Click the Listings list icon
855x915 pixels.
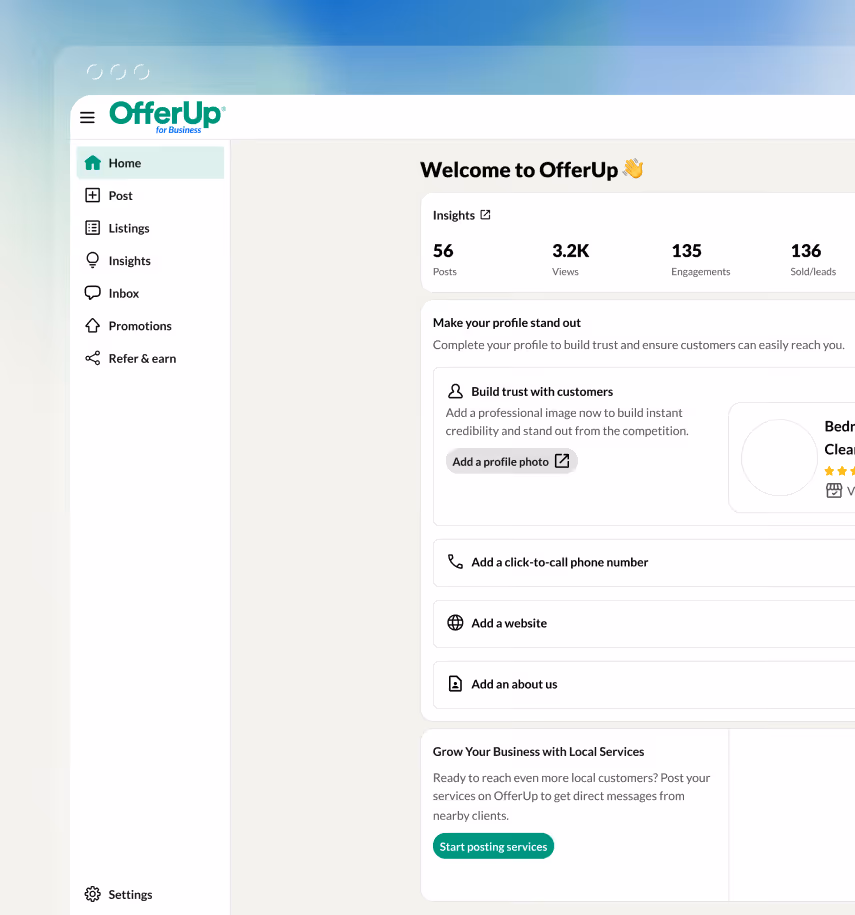[x=93, y=228]
